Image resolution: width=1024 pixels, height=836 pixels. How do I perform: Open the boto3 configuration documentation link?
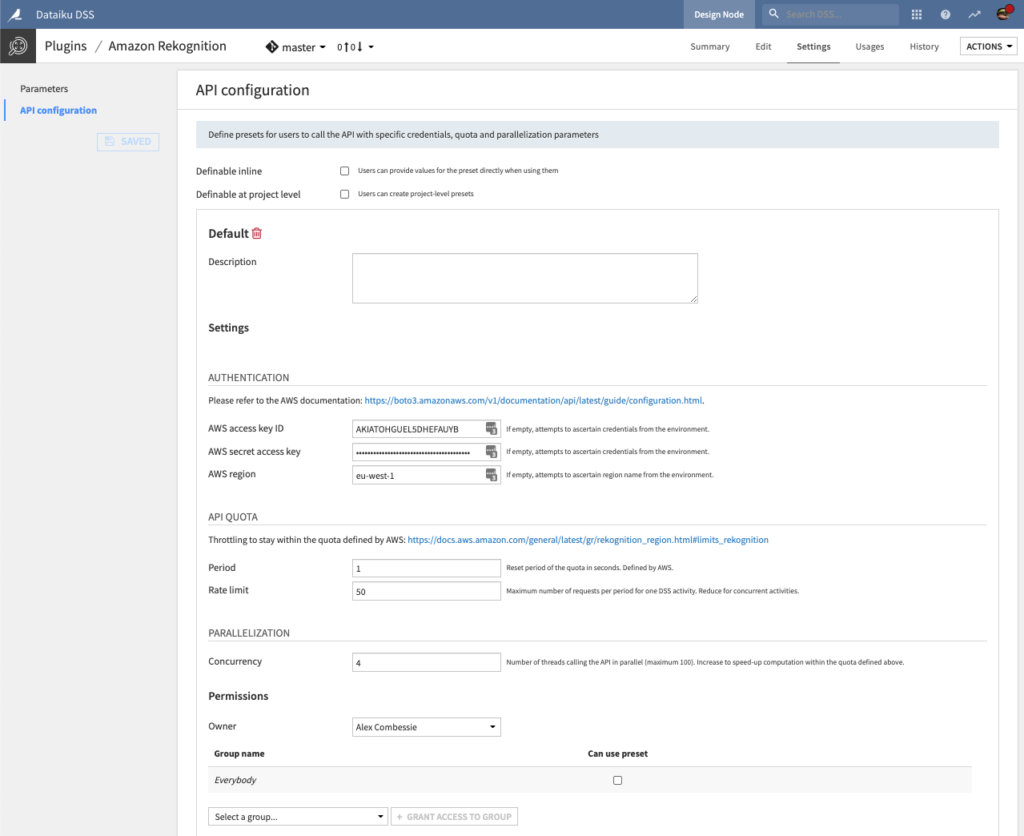coord(533,400)
